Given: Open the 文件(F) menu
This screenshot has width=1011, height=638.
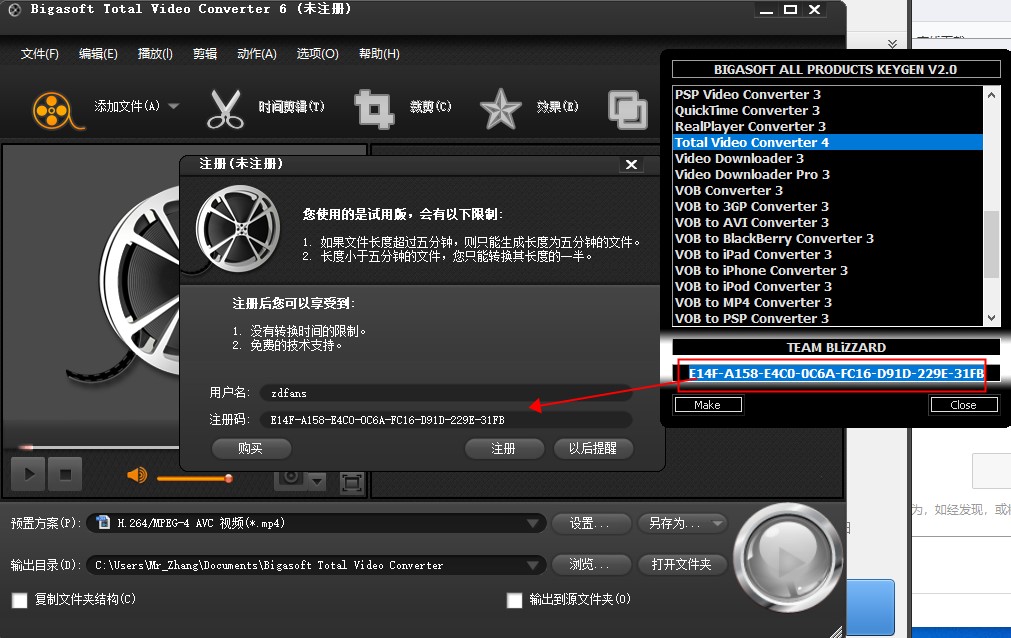Looking at the screenshot, I should point(39,54).
